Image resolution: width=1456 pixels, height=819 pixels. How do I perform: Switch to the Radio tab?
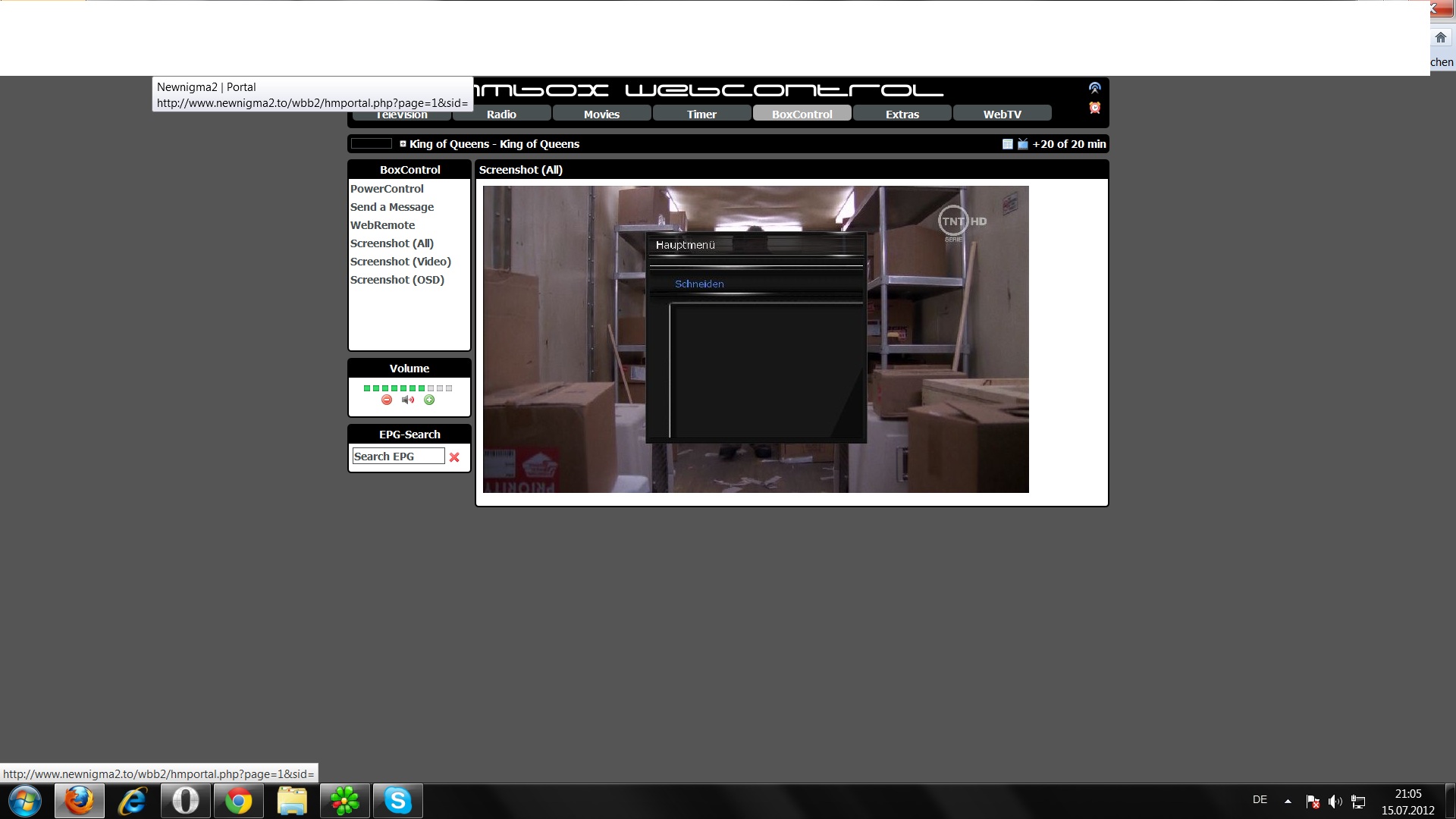(x=501, y=114)
